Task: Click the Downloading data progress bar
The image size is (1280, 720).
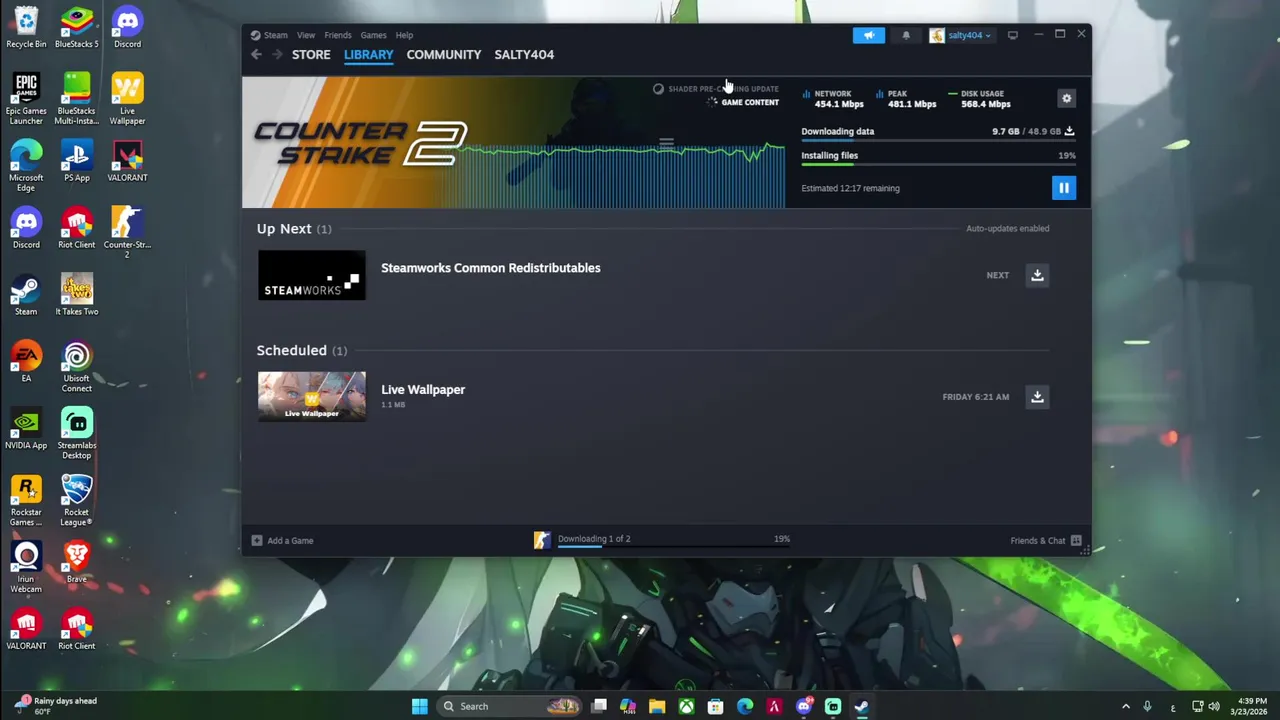Action: (x=938, y=142)
